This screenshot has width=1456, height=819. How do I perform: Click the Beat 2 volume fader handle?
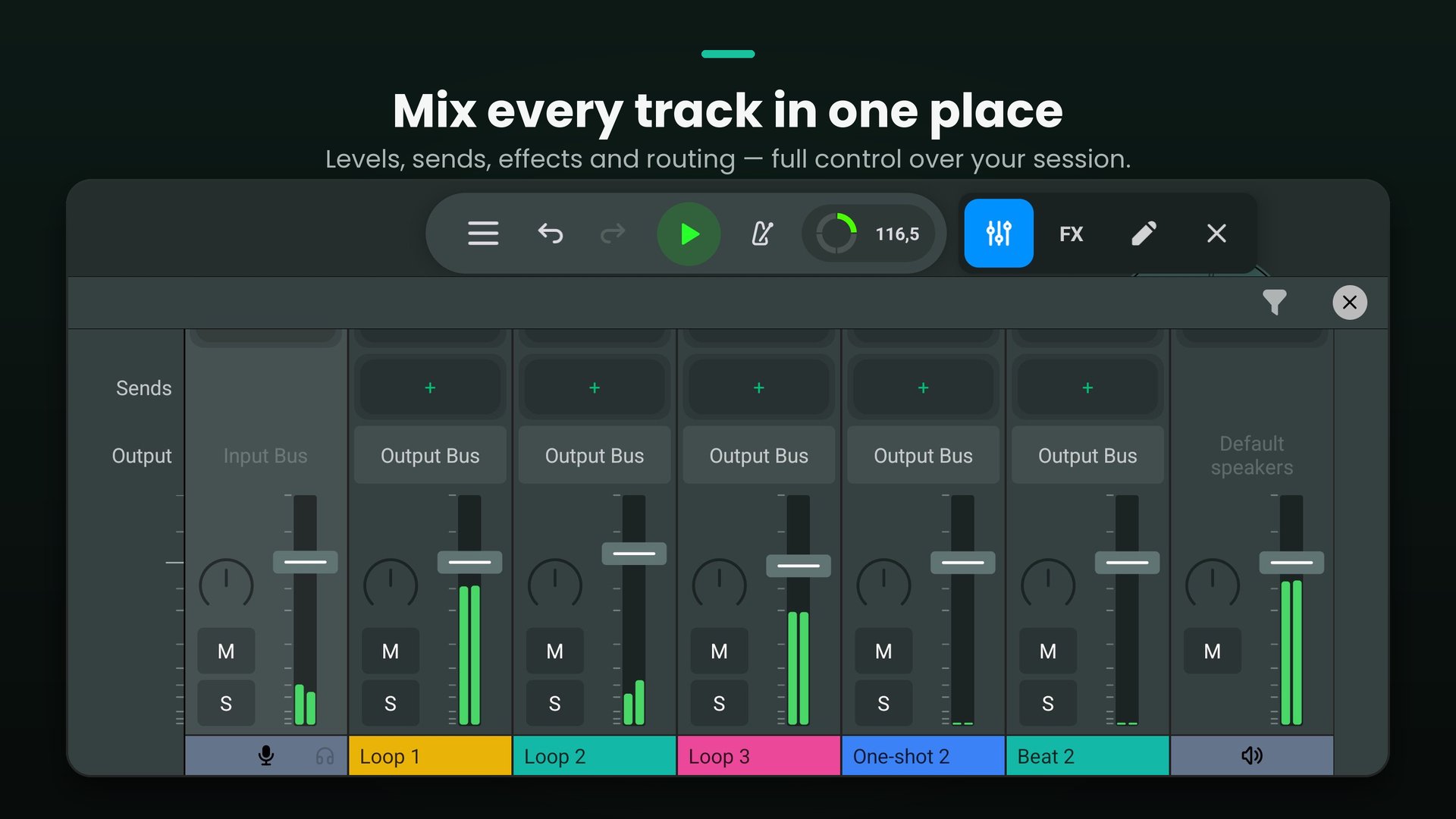(1127, 562)
